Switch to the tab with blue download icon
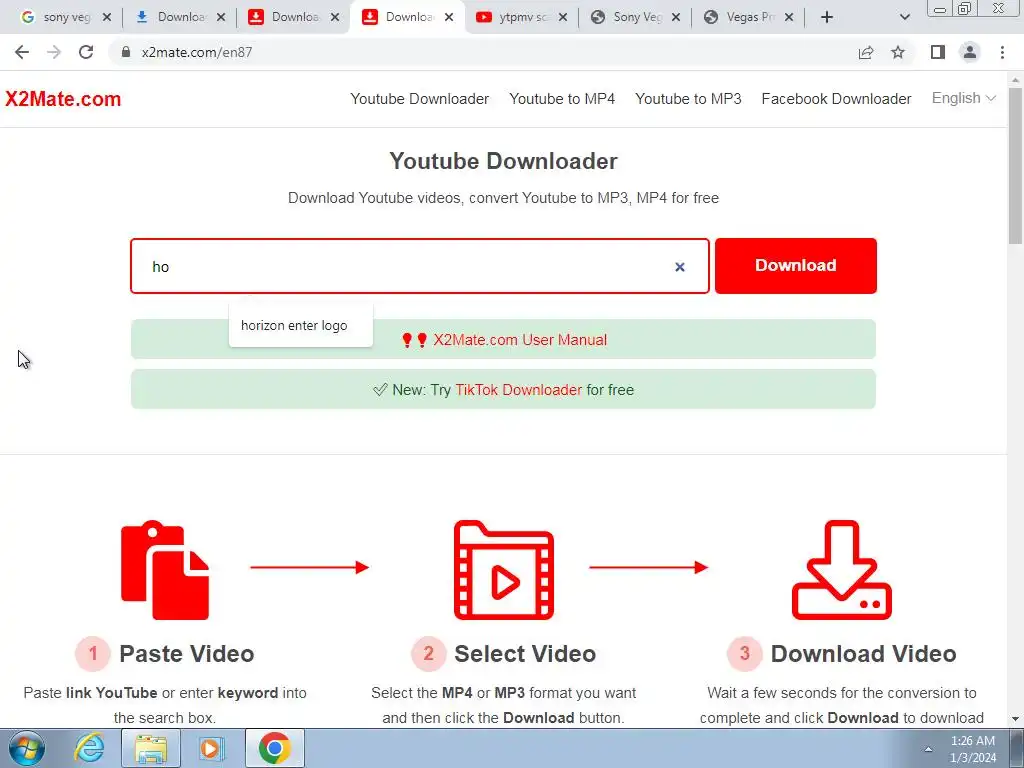The height and width of the screenshot is (768, 1024). click(180, 18)
